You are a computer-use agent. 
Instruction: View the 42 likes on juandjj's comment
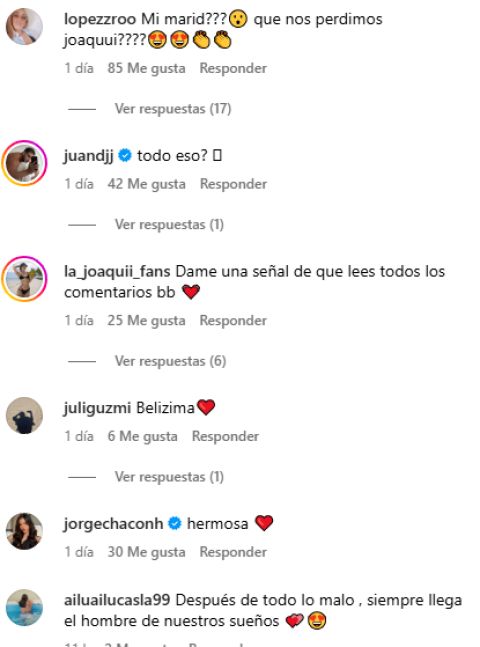(x=147, y=184)
